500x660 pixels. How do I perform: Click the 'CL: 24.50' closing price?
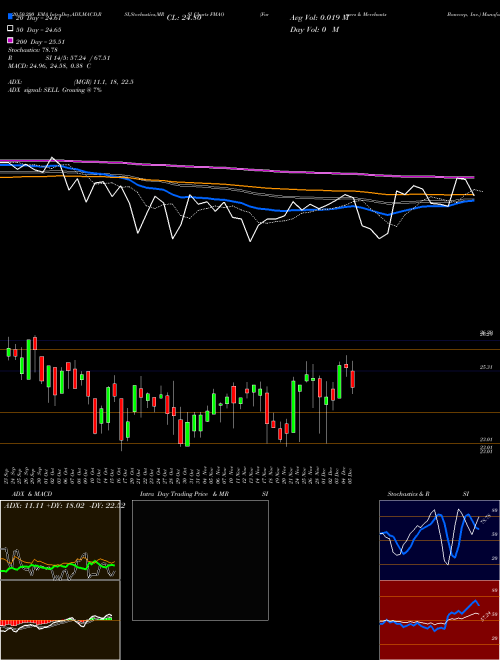pos(184,18)
